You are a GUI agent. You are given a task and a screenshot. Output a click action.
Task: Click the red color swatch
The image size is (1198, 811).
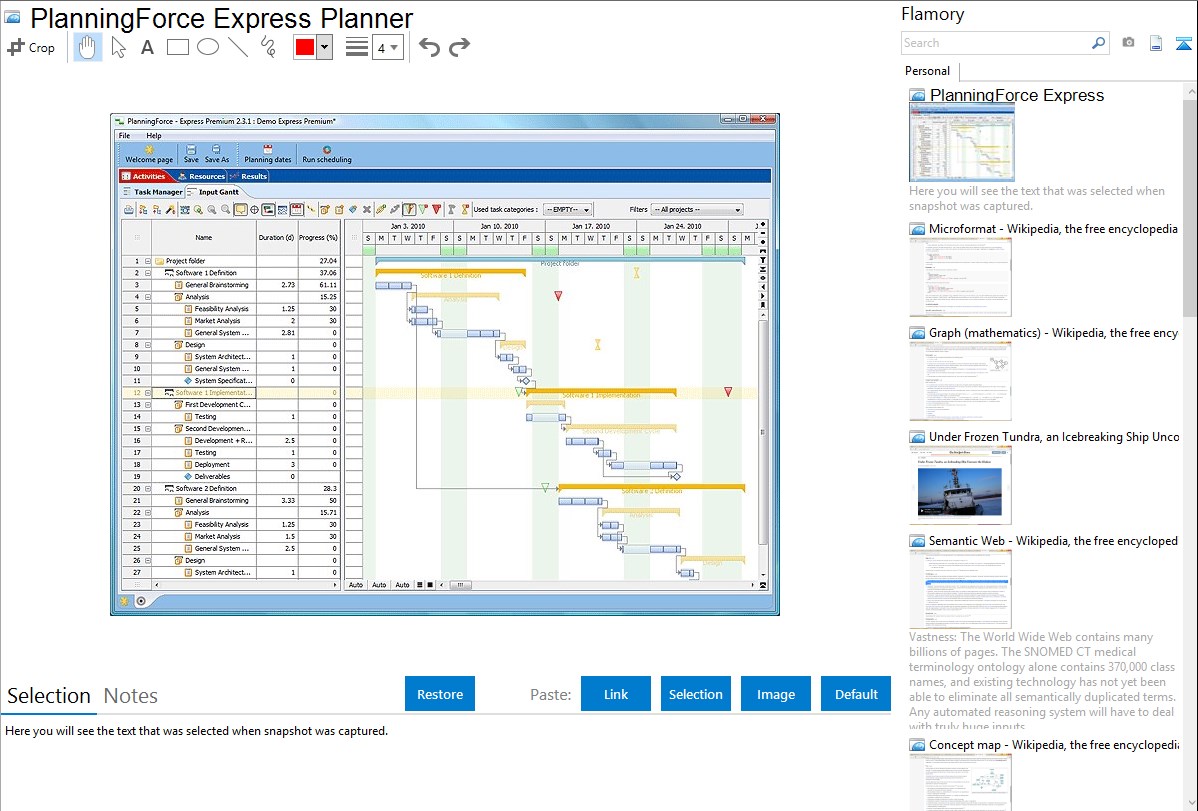pyautogui.click(x=305, y=47)
